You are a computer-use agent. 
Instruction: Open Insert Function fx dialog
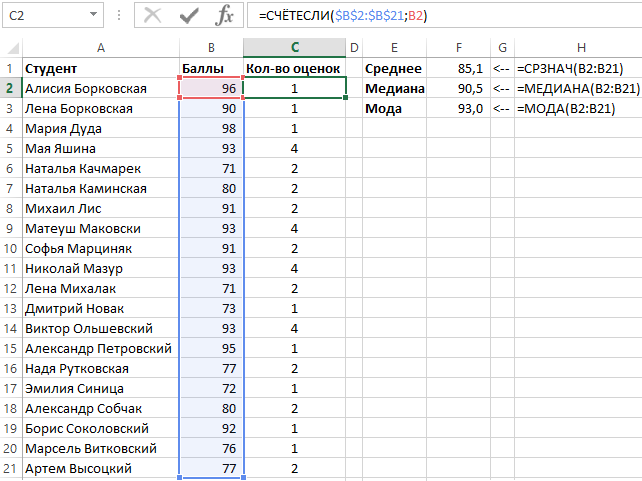coord(225,15)
